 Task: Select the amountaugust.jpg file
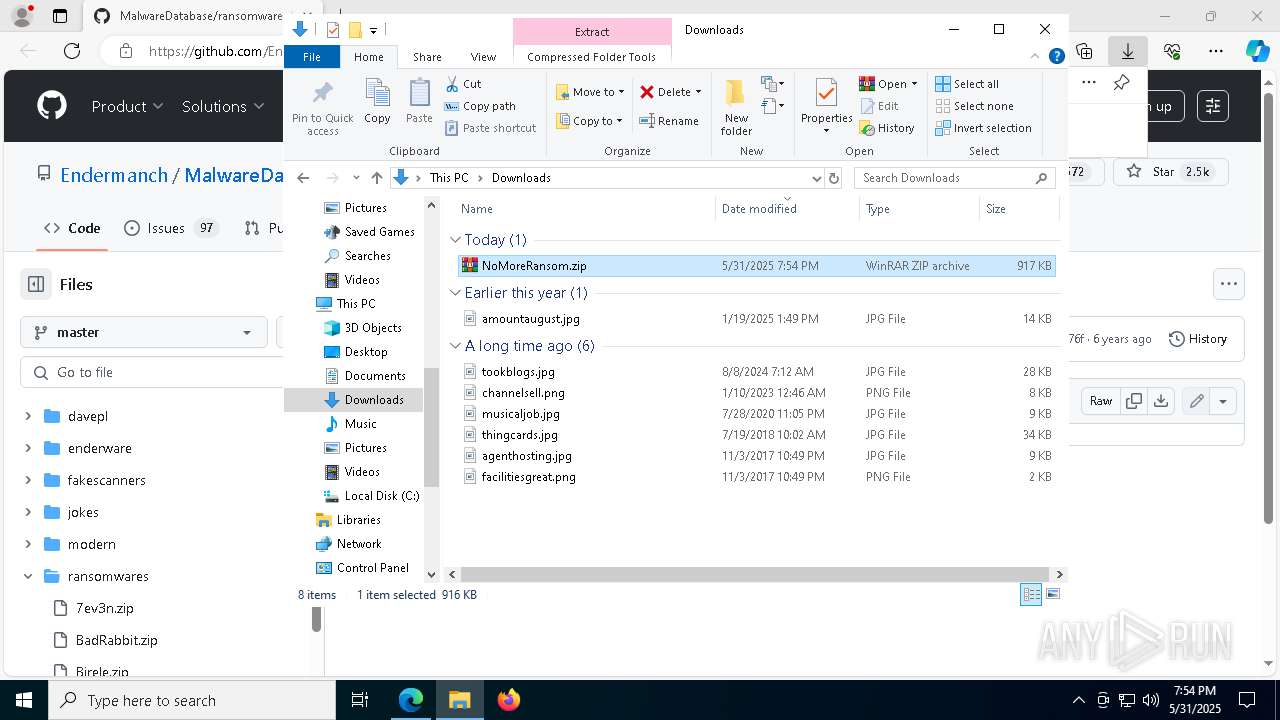[756, 319]
